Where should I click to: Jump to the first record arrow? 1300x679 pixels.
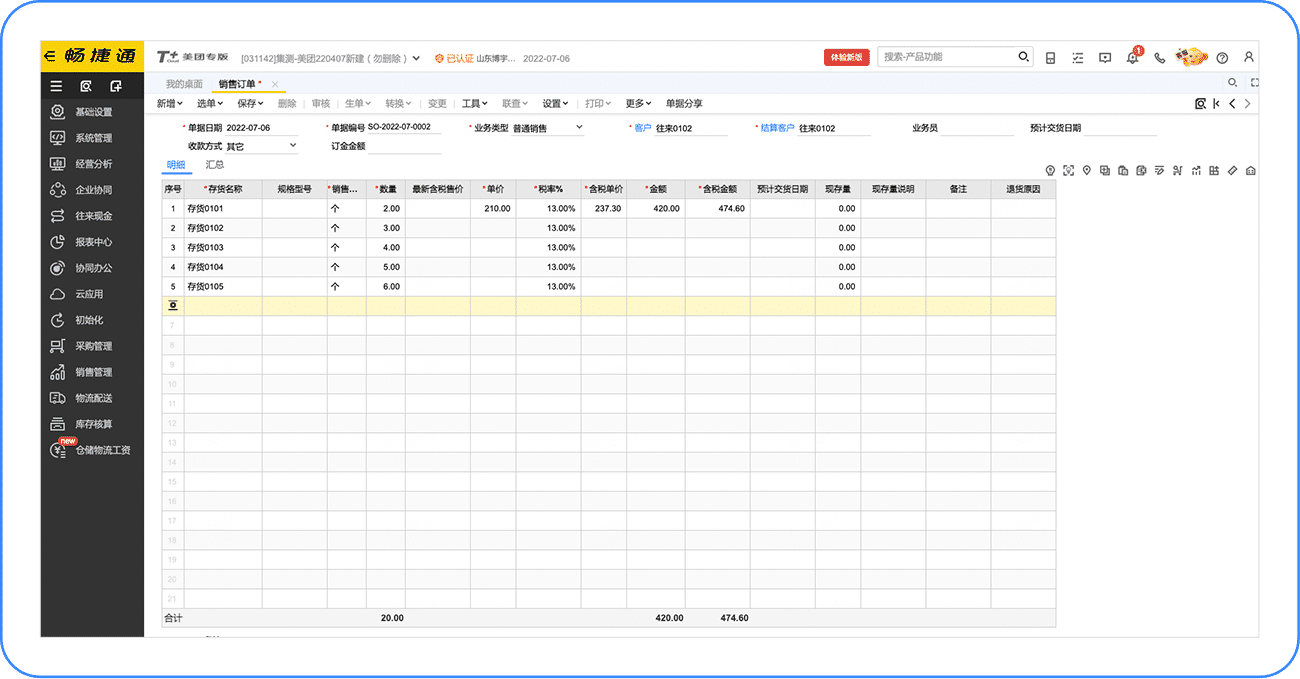coord(1216,103)
